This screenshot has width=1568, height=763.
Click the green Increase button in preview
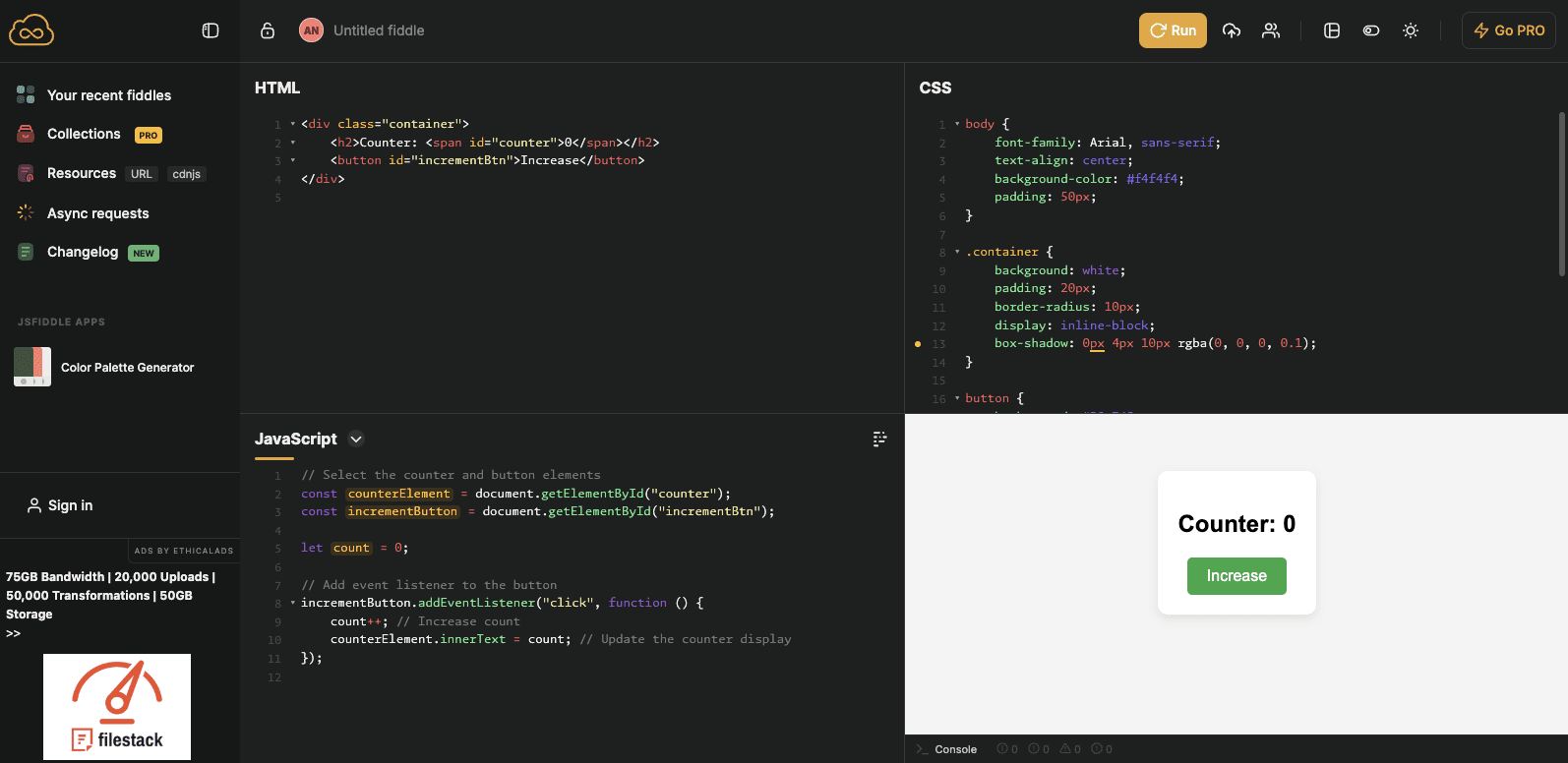[x=1236, y=576]
